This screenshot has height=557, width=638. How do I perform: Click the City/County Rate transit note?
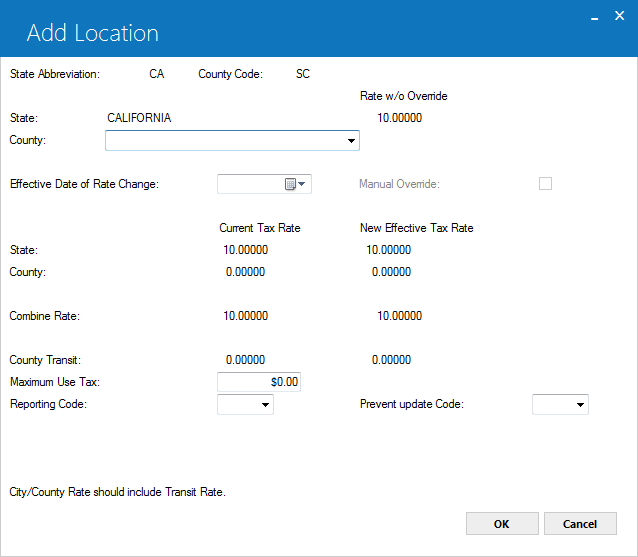pyautogui.click(x=118, y=492)
